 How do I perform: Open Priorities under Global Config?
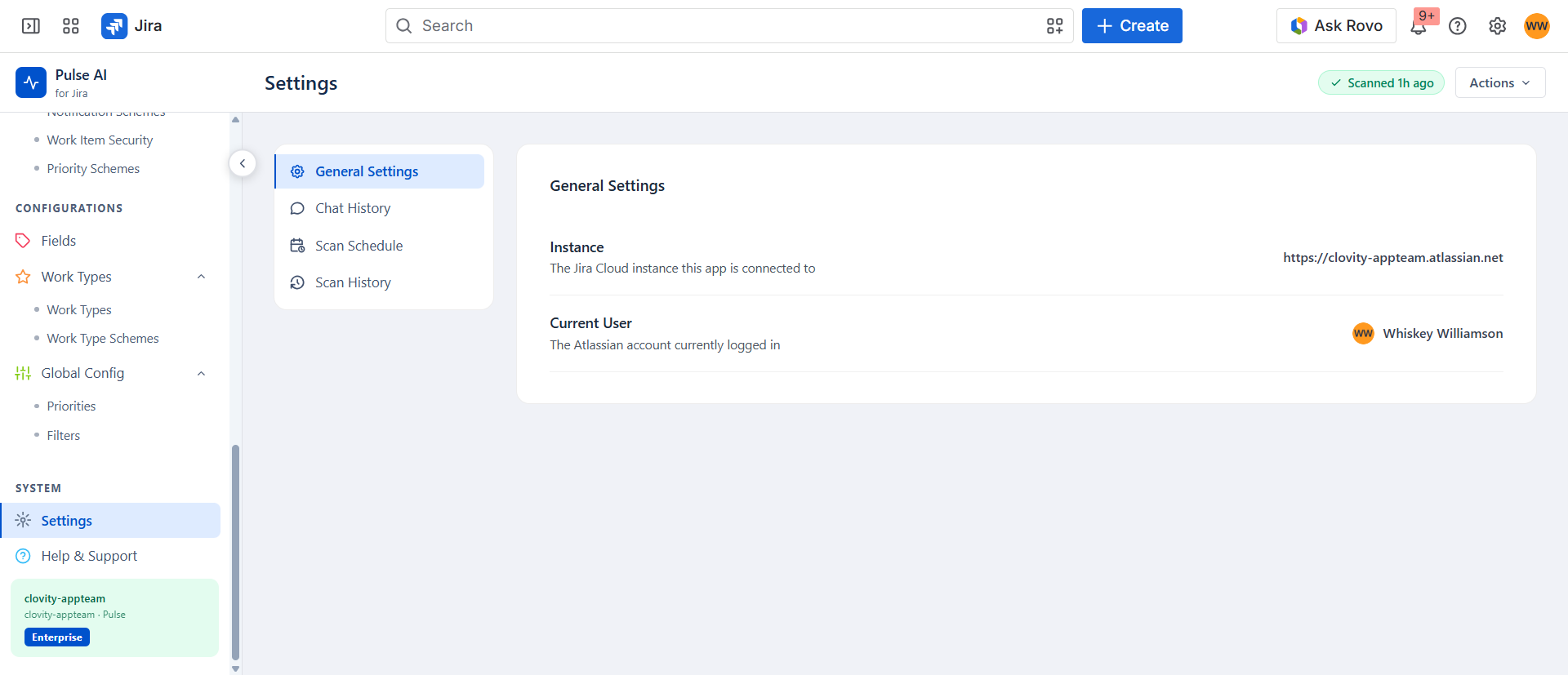tap(71, 406)
